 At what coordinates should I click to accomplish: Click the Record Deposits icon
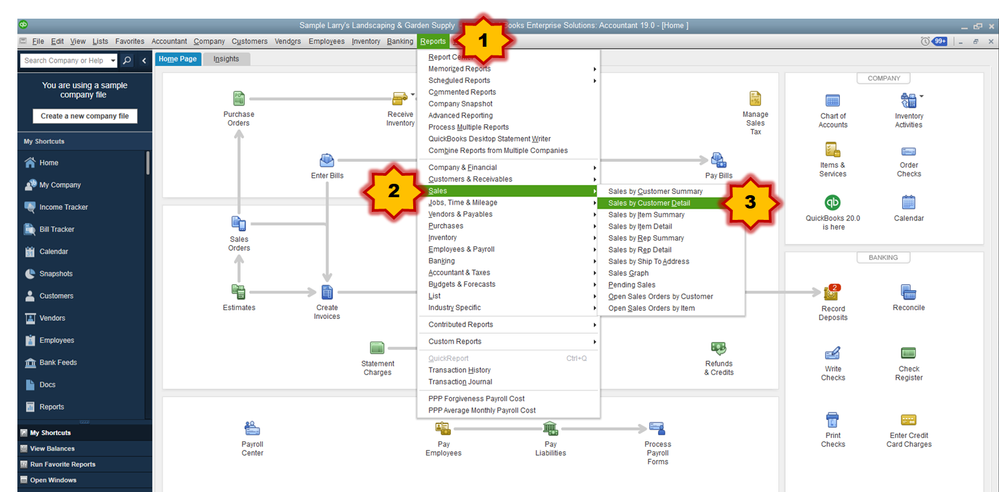pos(832,293)
